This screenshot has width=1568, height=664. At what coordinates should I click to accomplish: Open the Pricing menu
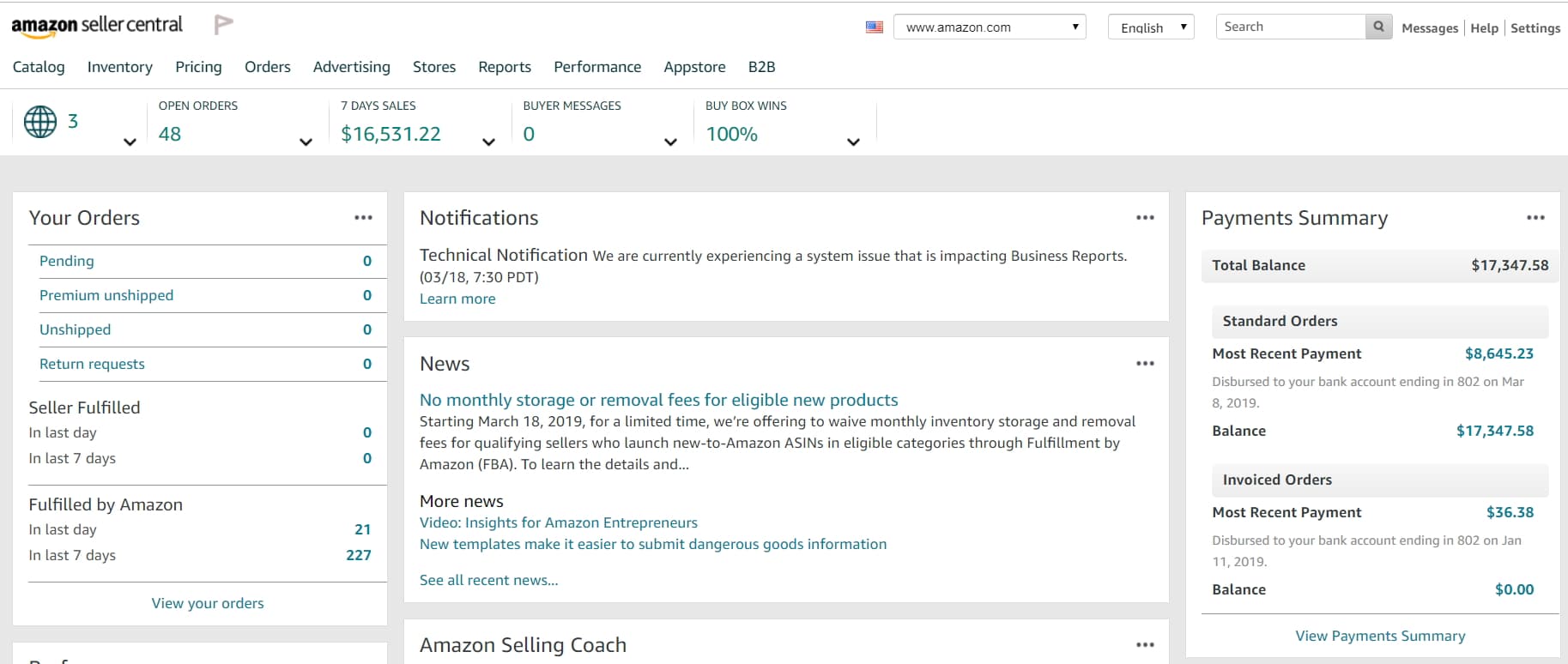click(198, 67)
